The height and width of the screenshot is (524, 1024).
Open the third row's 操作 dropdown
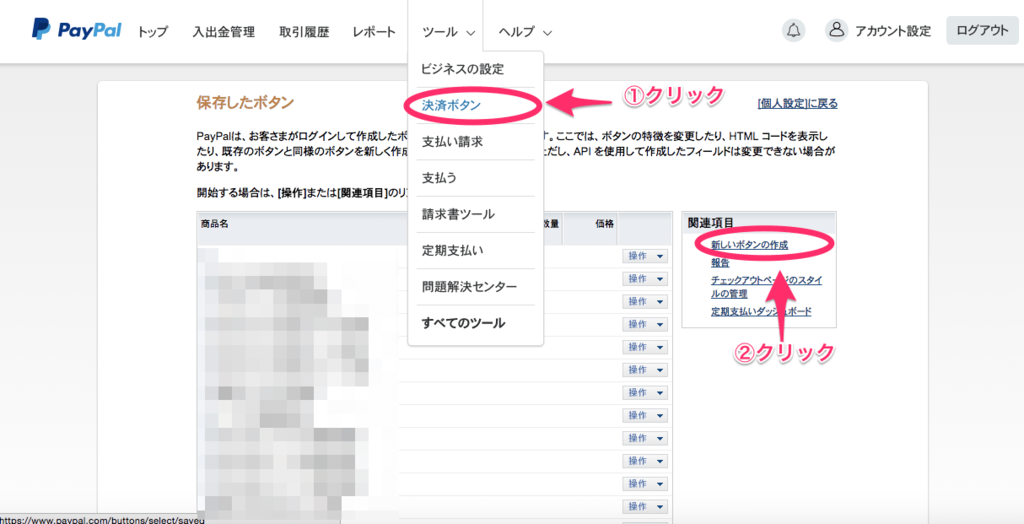click(x=645, y=302)
